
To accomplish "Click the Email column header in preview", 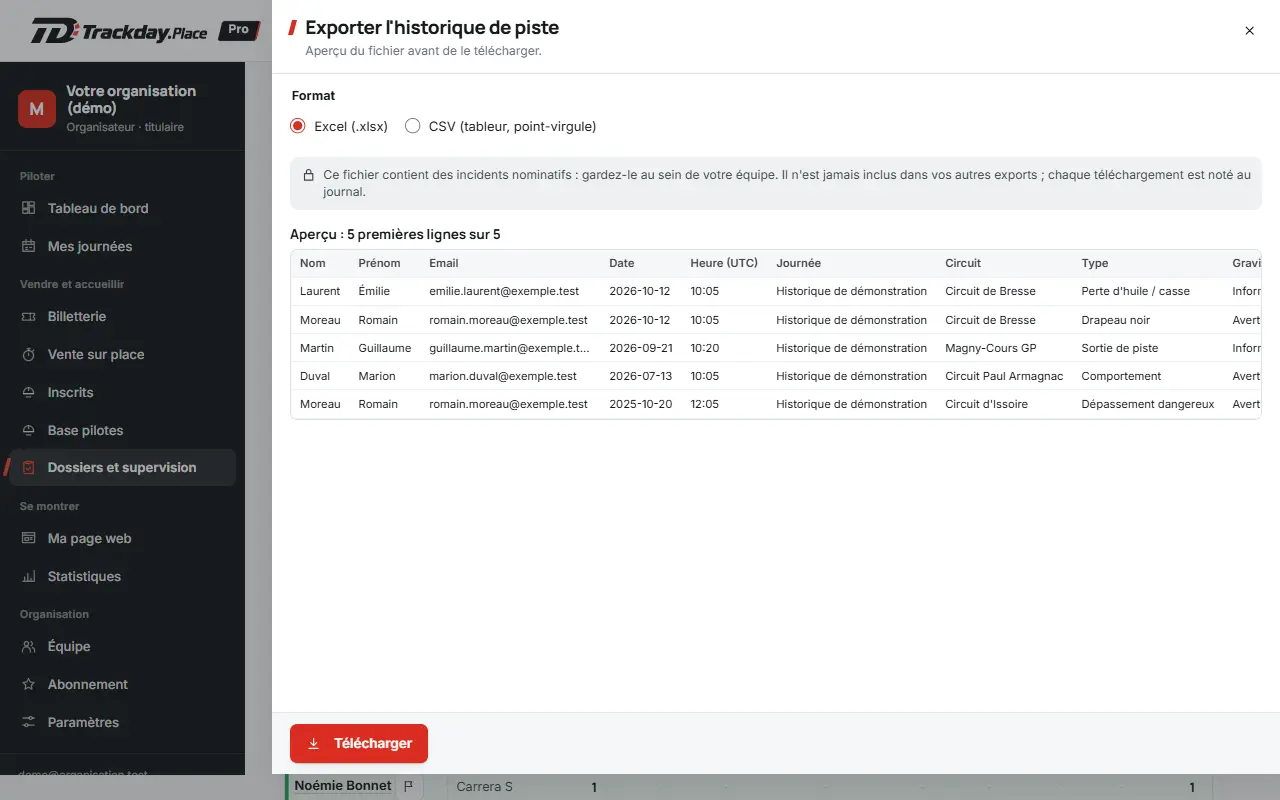I will point(443,263).
